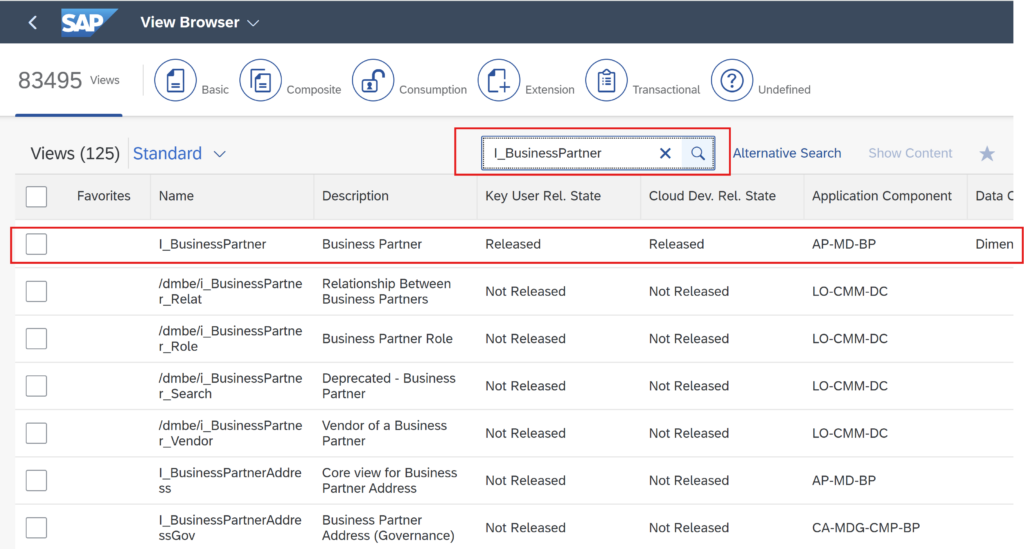Click the magnifier search icon
The image size is (1024, 549).
(698, 153)
